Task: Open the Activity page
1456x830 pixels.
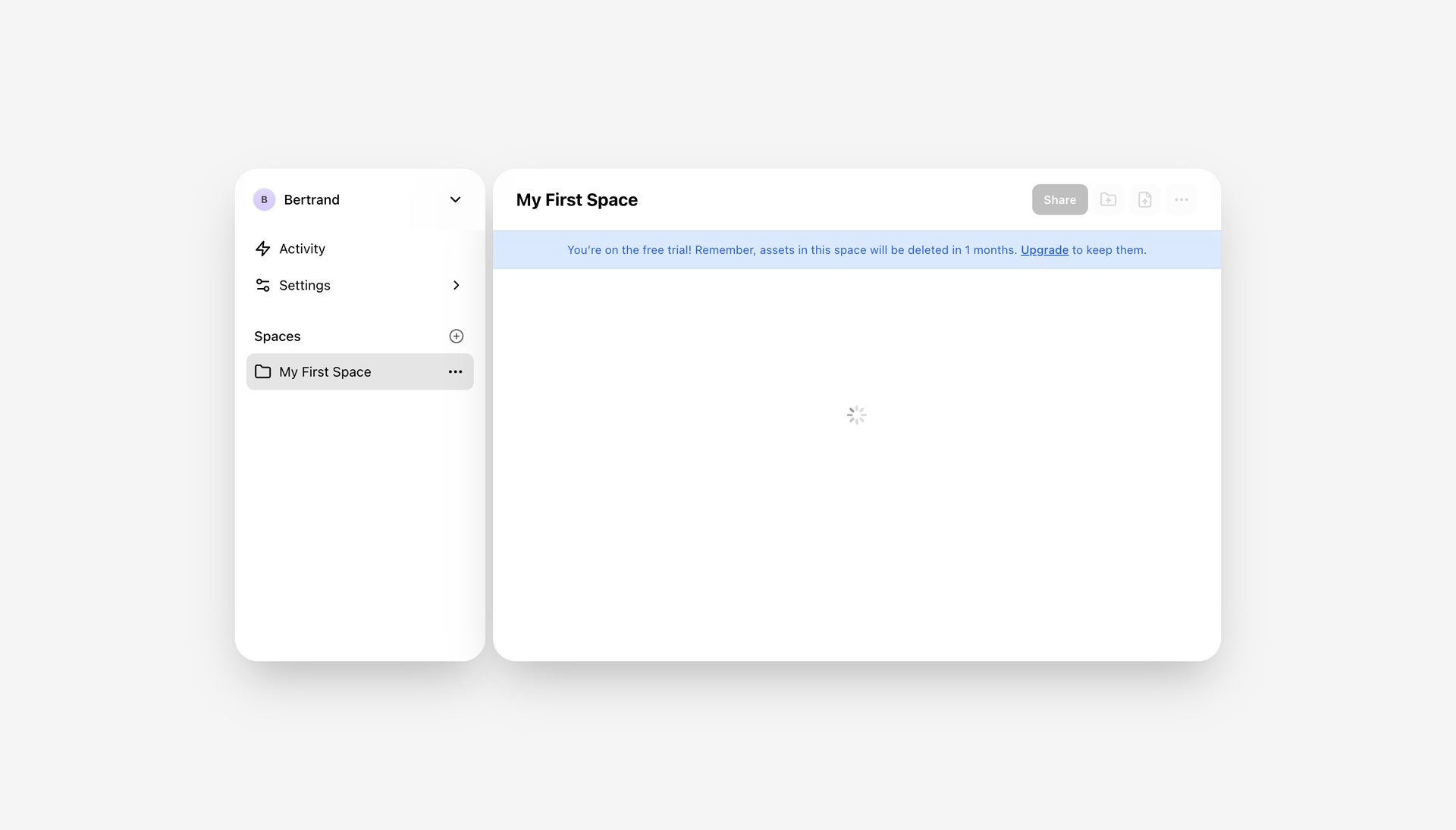Action: 302,249
